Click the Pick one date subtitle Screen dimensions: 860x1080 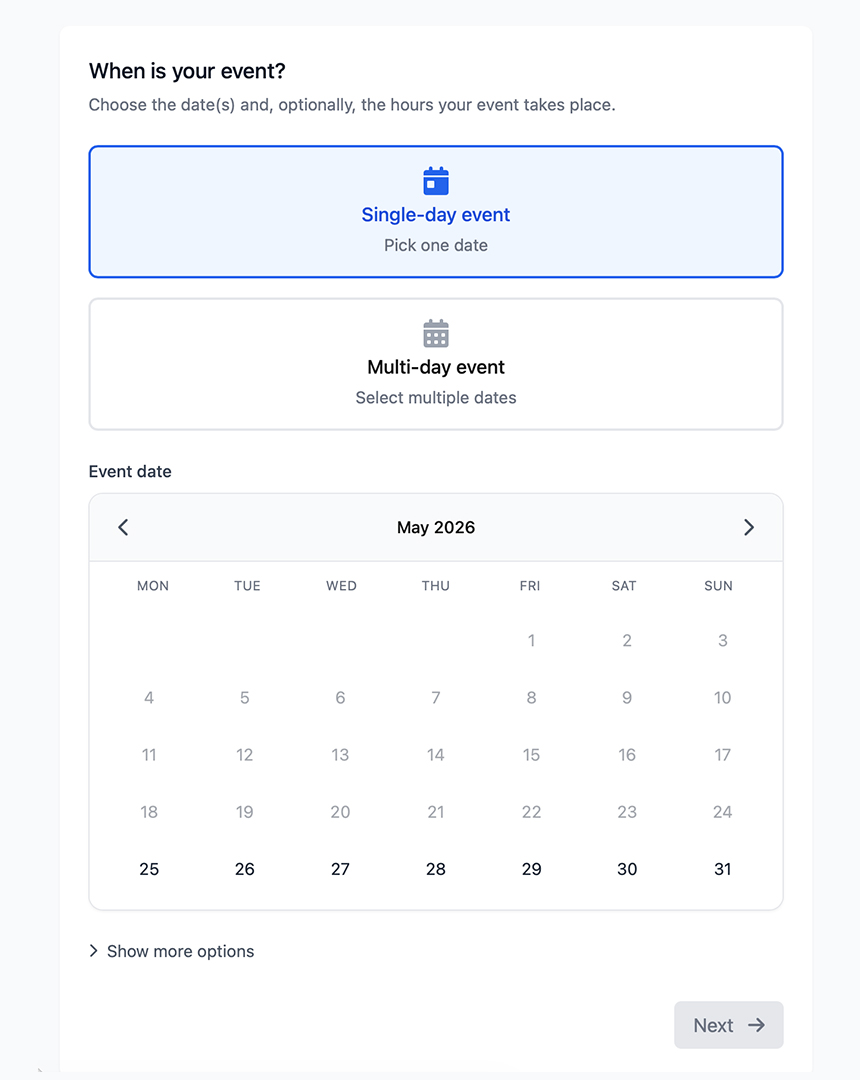tap(436, 245)
